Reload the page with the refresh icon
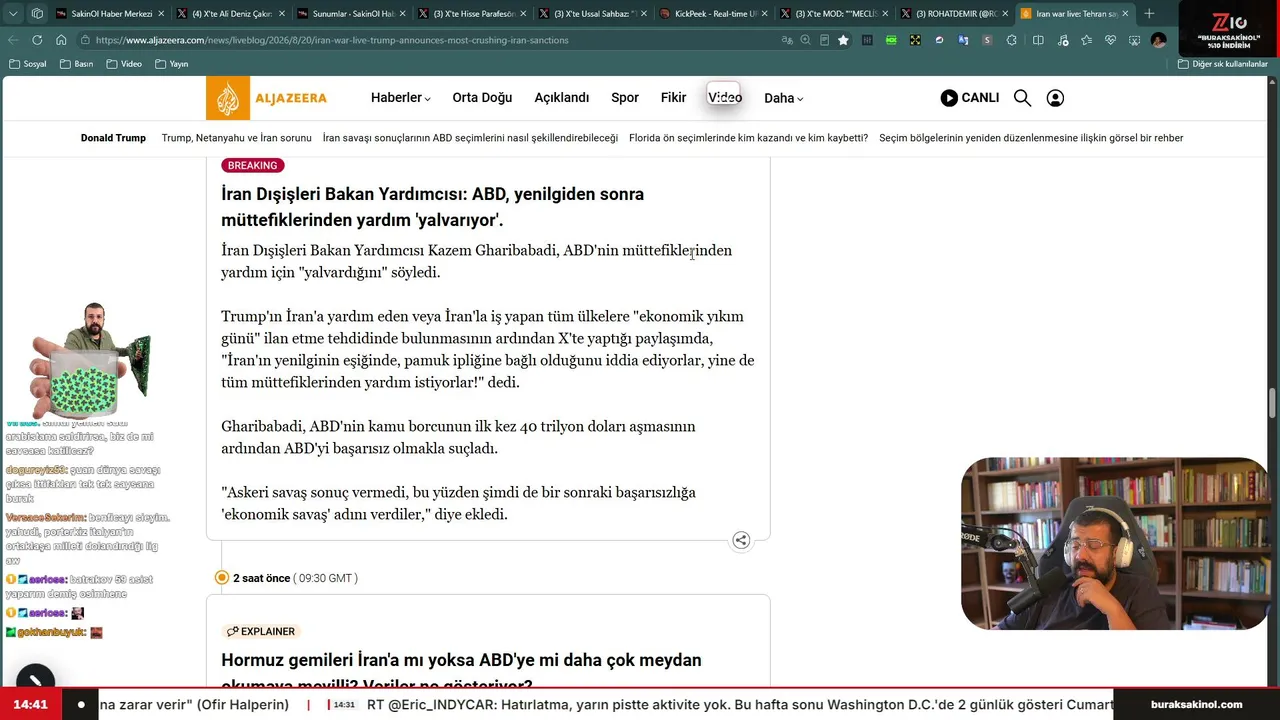Viewport: 1280px width, 720px height. point(37,40)
